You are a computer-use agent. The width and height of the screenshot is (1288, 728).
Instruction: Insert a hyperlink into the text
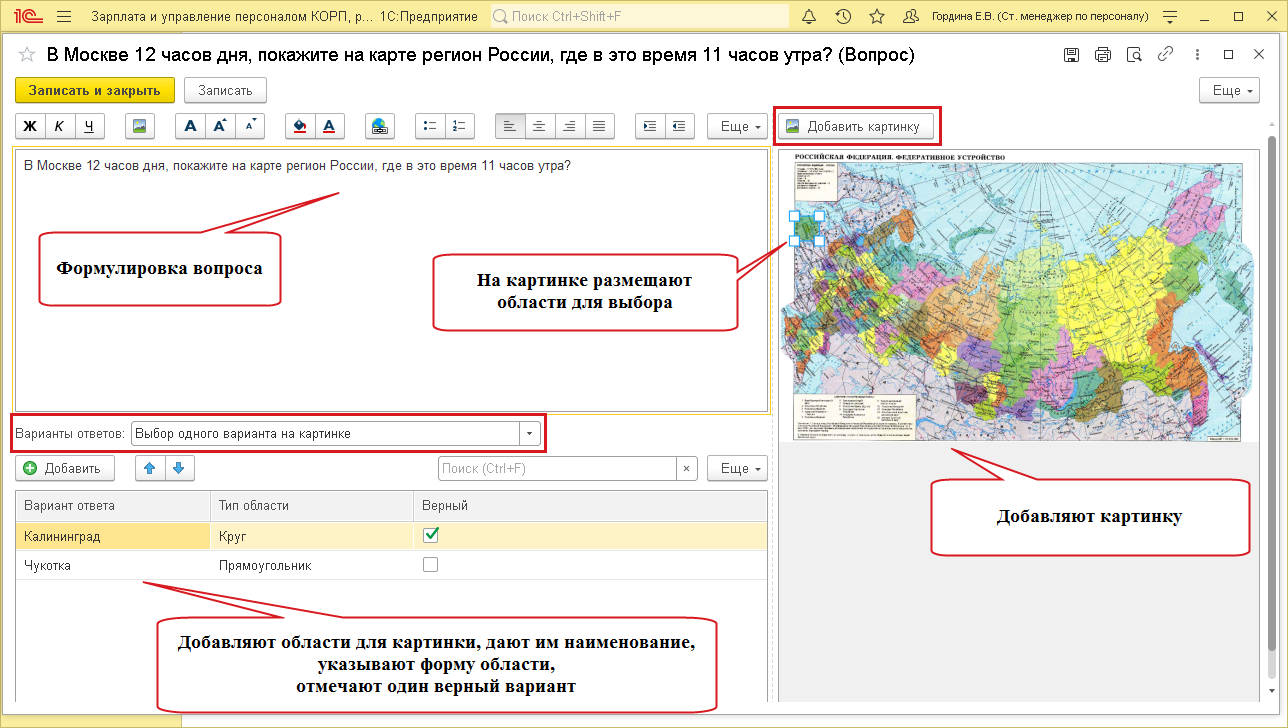(380, 126)
